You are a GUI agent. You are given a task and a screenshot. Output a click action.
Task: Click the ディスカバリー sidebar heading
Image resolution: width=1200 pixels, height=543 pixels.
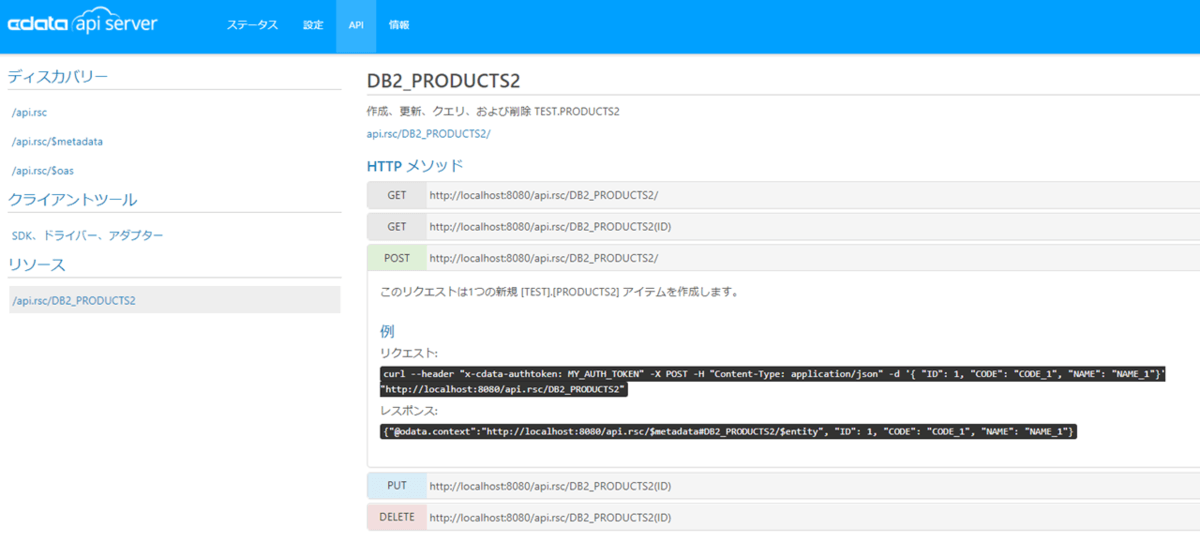click(x=58, y=77)
